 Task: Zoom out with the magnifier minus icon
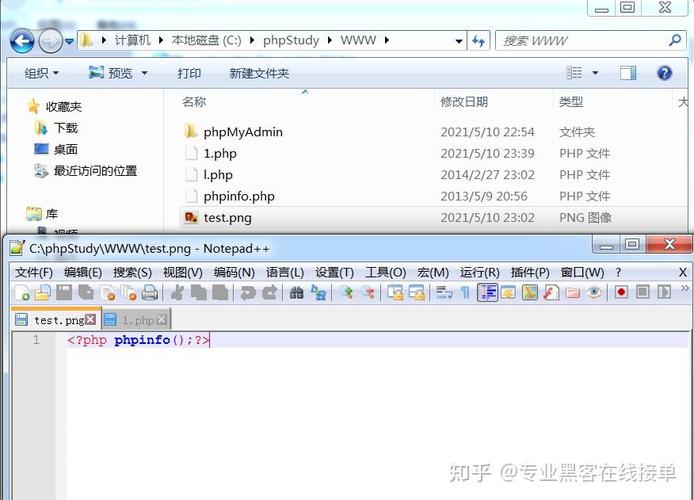367,293
